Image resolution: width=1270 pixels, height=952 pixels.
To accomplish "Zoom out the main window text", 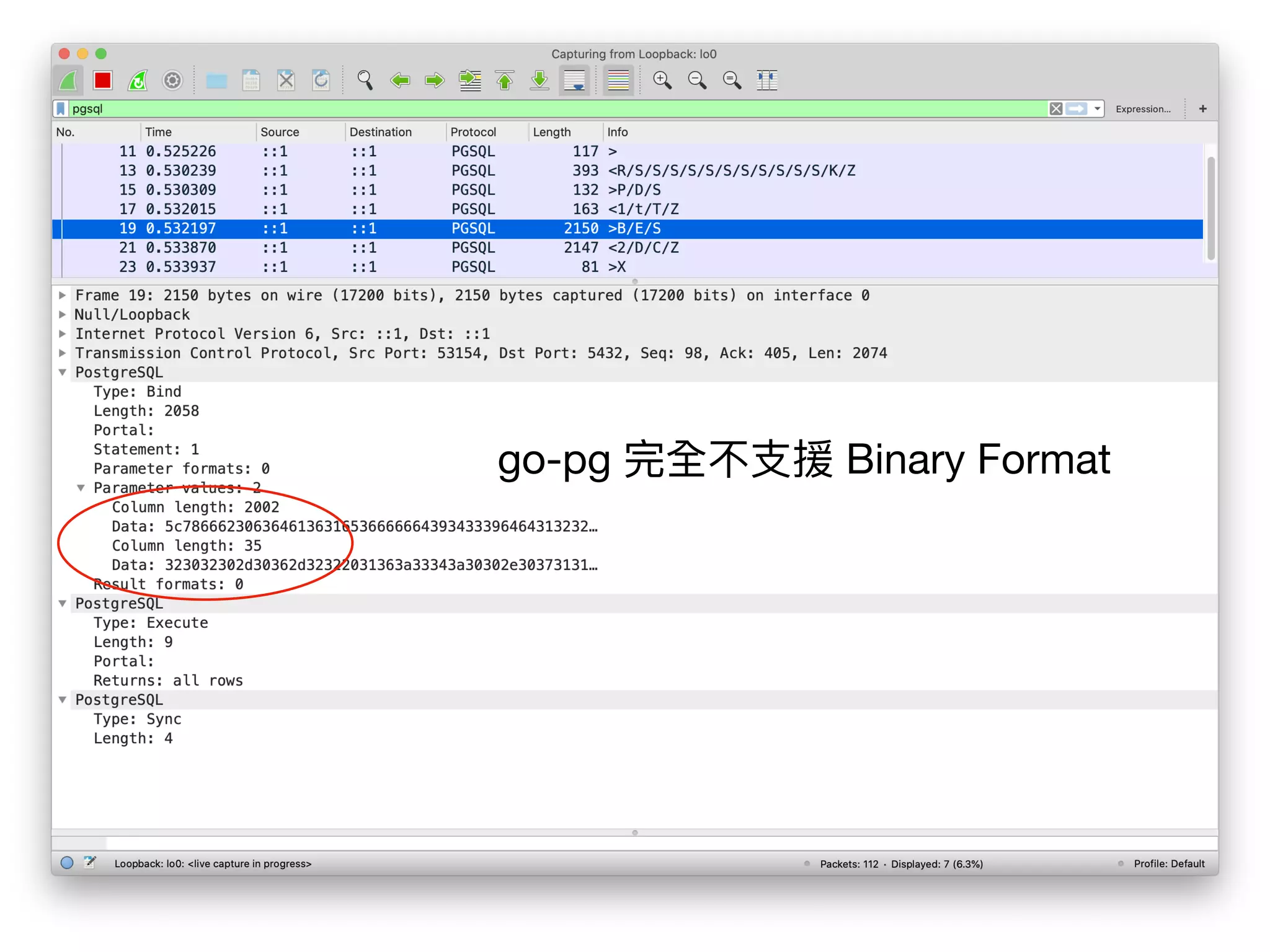I will coord(697,81).
